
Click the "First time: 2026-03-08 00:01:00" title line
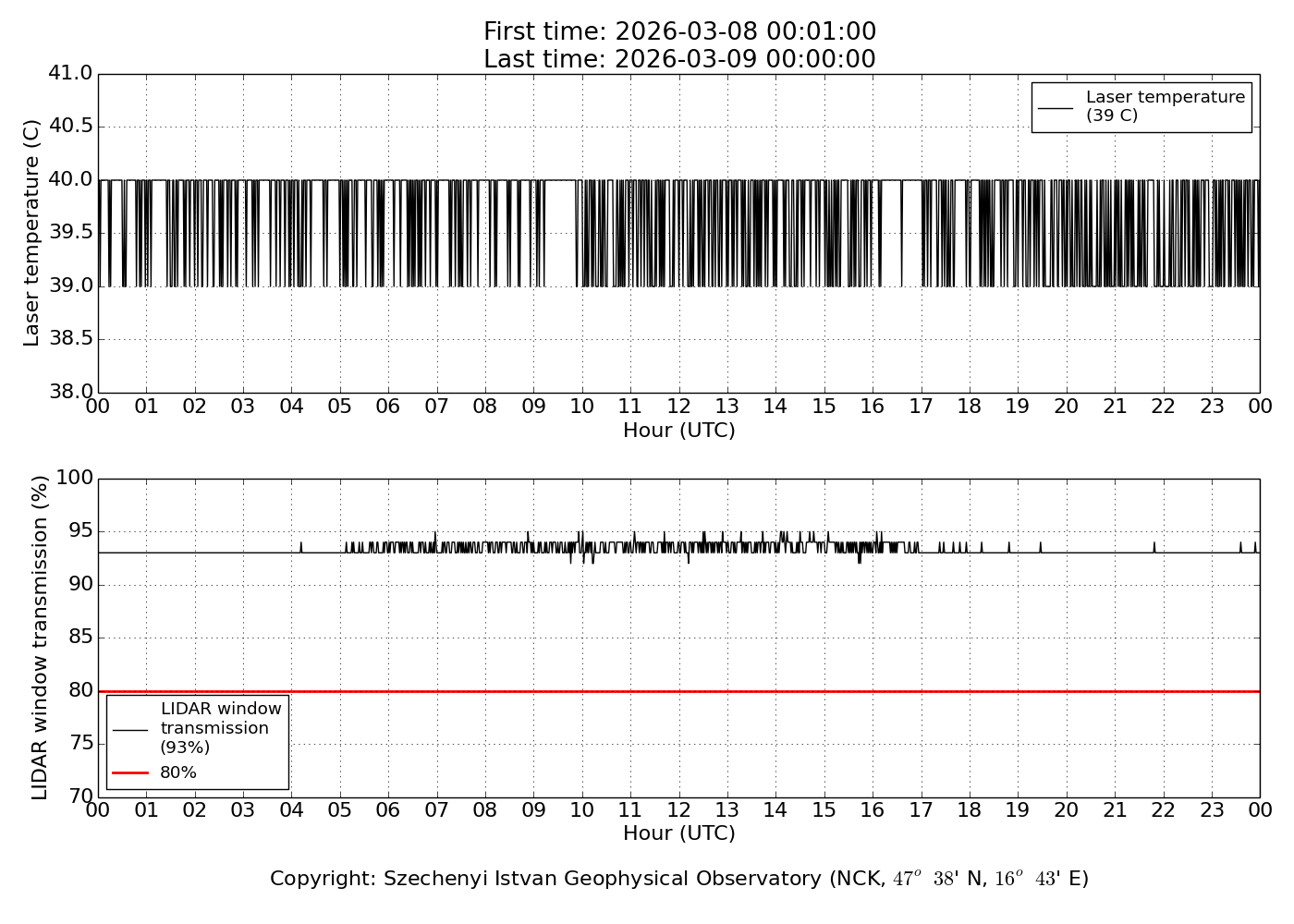679,32
